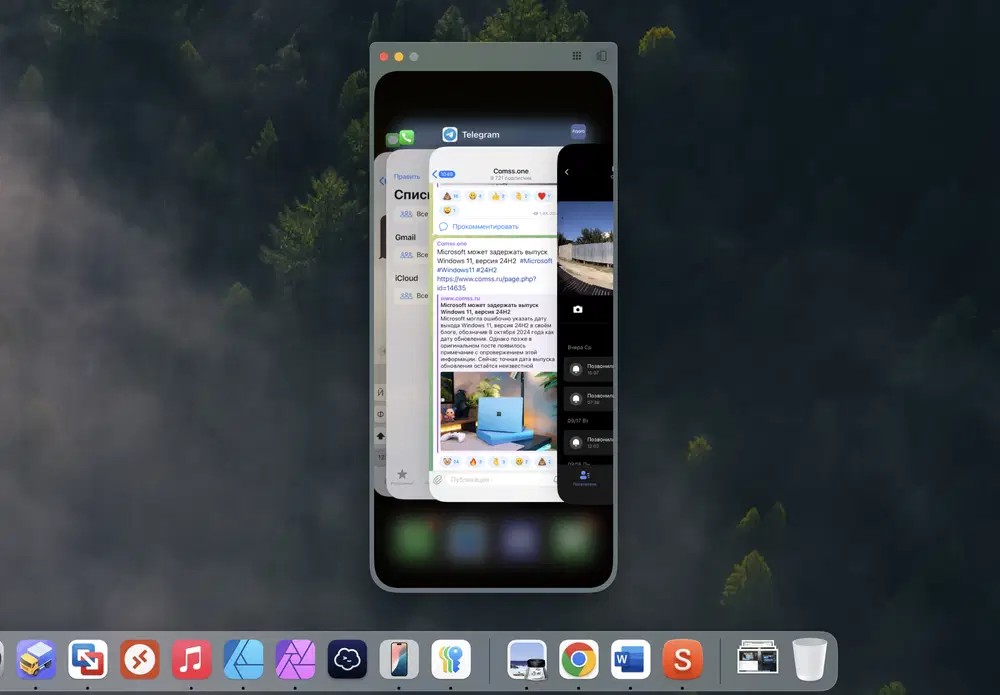Open the Позвонили event at 16:07
Viewport: 1000px width, 695px height.
point(588,369)
